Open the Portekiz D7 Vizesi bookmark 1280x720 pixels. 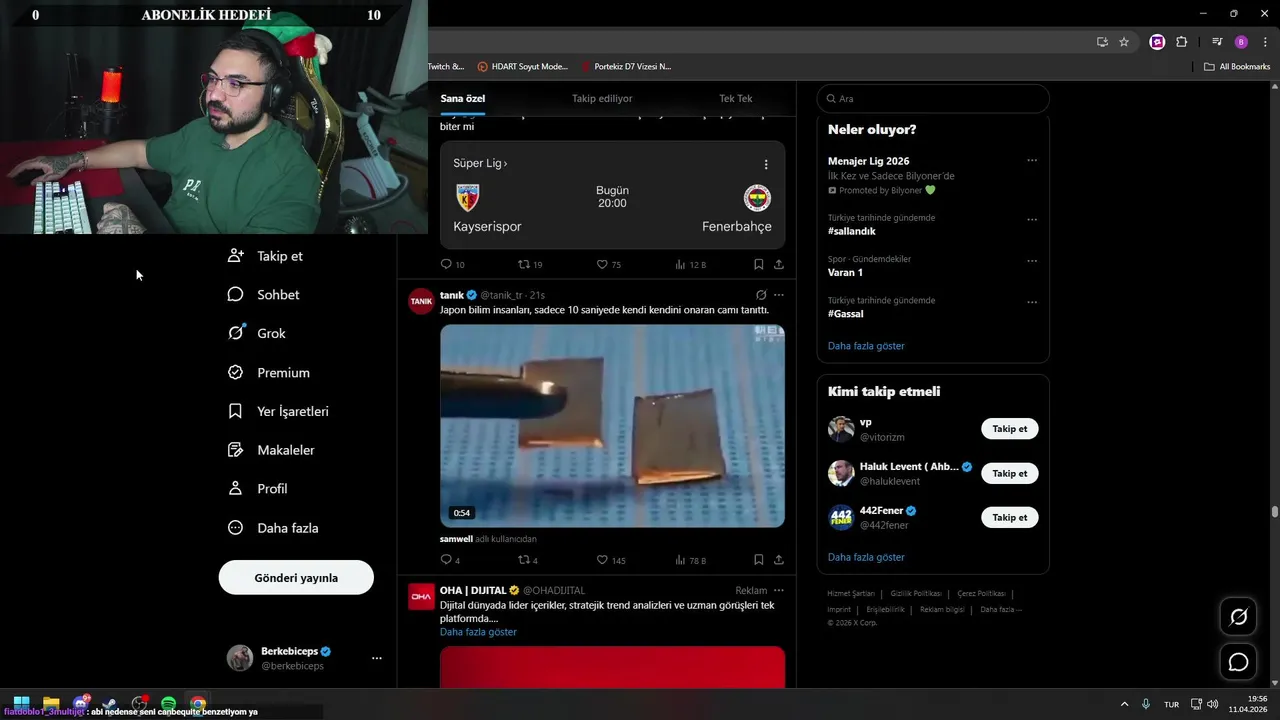pos(626,67)
